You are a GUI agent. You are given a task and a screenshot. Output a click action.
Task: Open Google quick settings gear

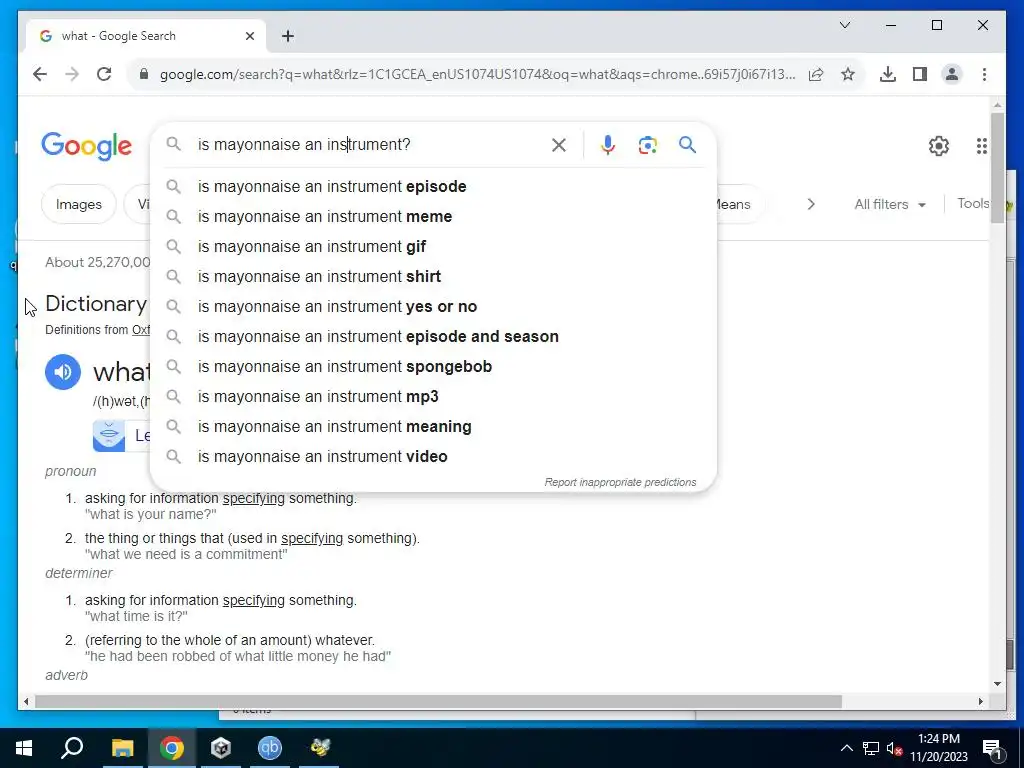tap(938, 146)
